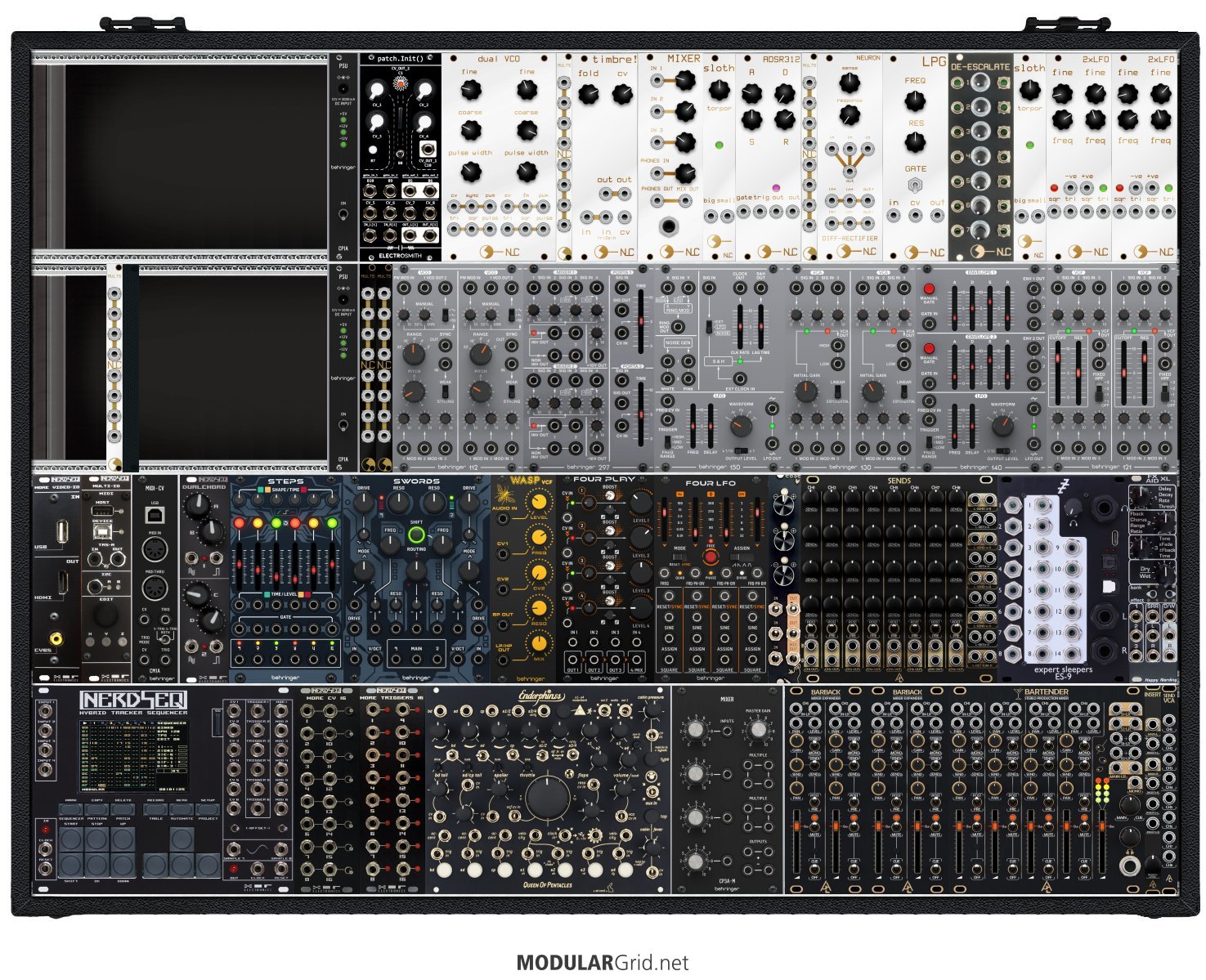Screen dimensions: 1206x980
Task: Click the yellow MIX knob on WASP VCF
Action: click(537, 643)
